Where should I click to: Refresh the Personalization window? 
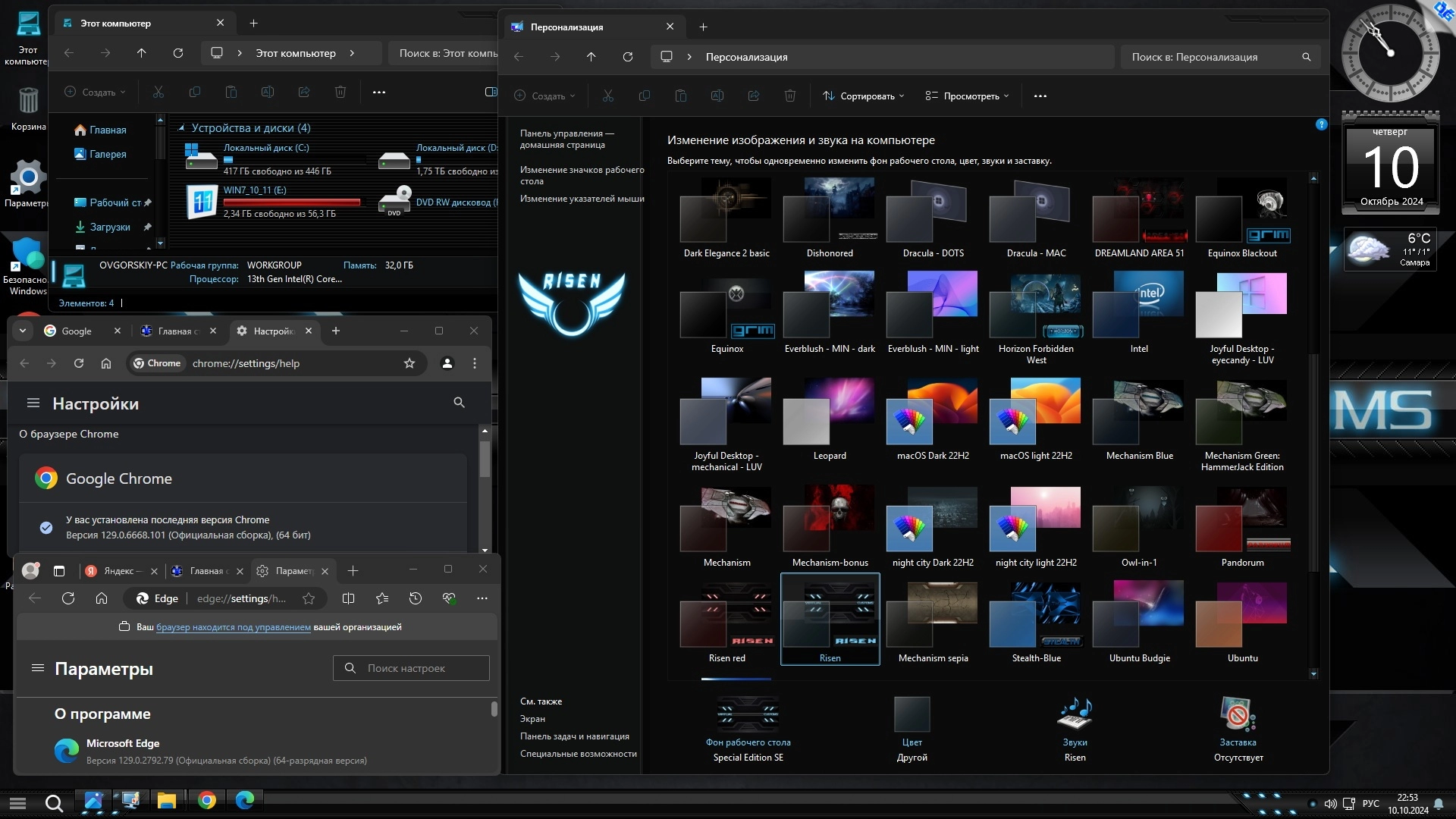click(x=627, y=57)
